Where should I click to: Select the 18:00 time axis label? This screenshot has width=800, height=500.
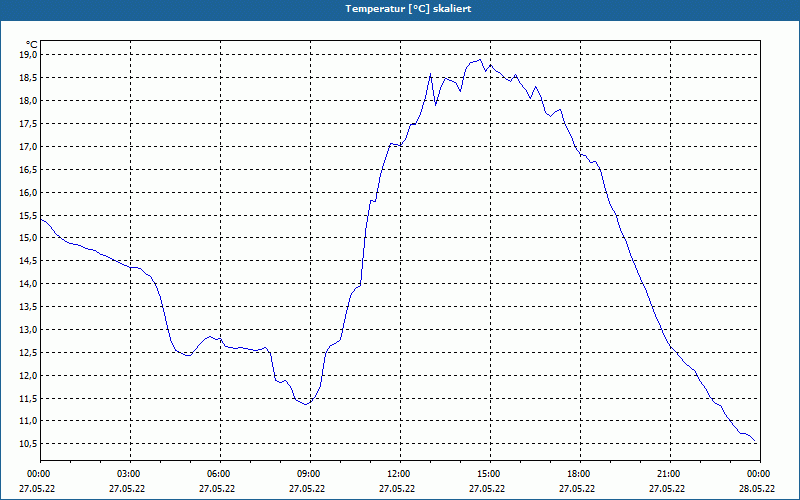(577, 474)
